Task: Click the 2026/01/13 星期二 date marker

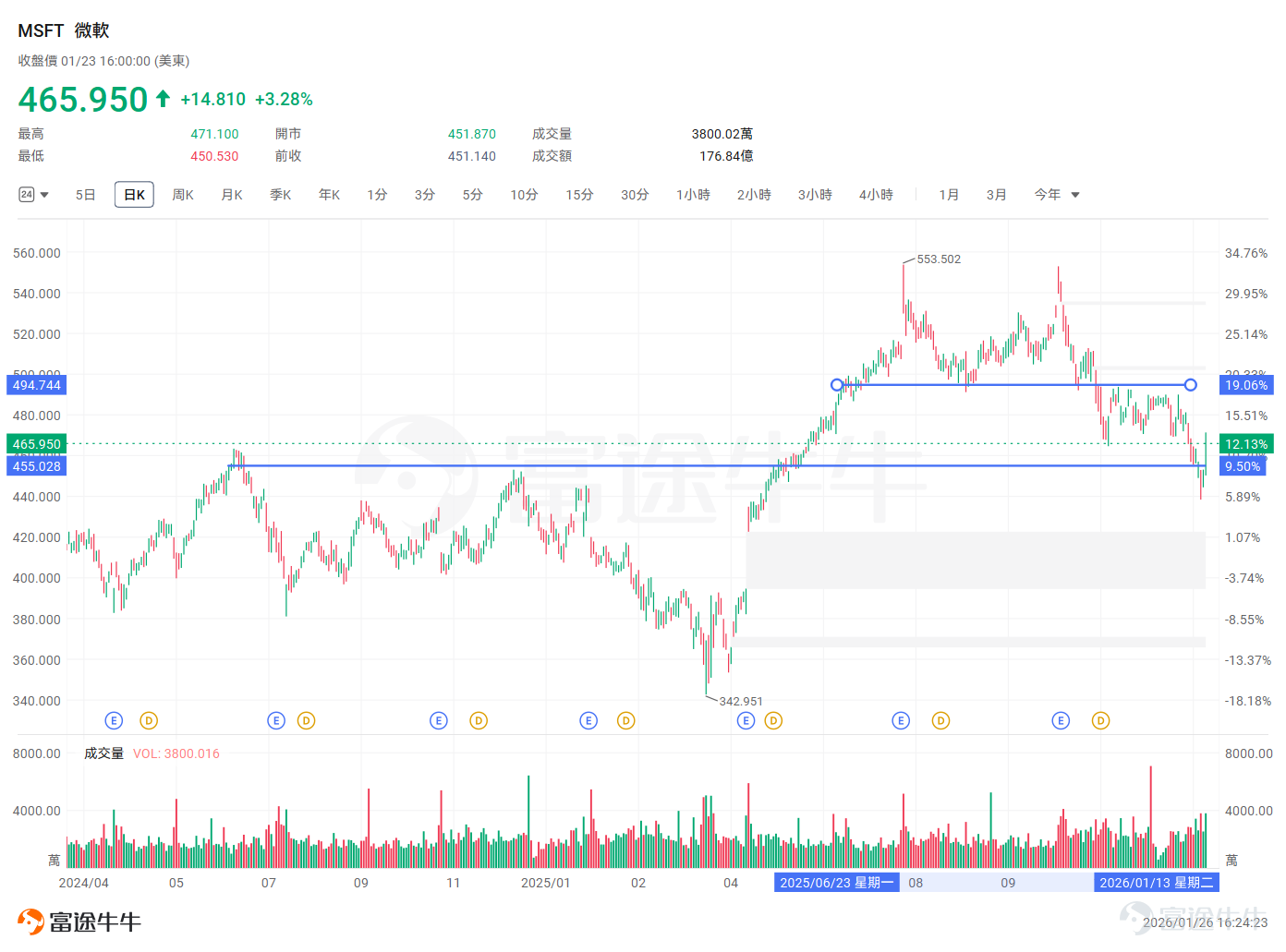Action: [1157, 883]
